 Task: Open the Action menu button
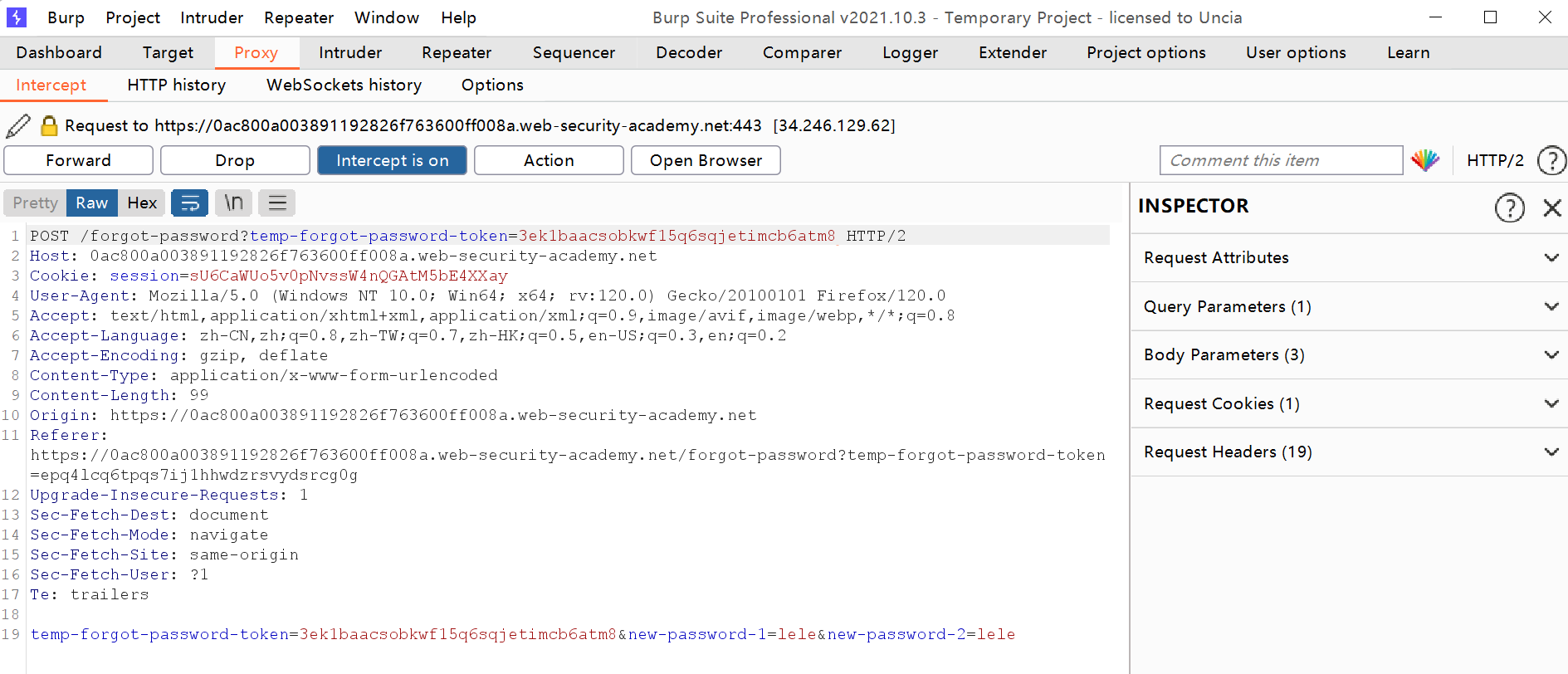tap(549, 160)
